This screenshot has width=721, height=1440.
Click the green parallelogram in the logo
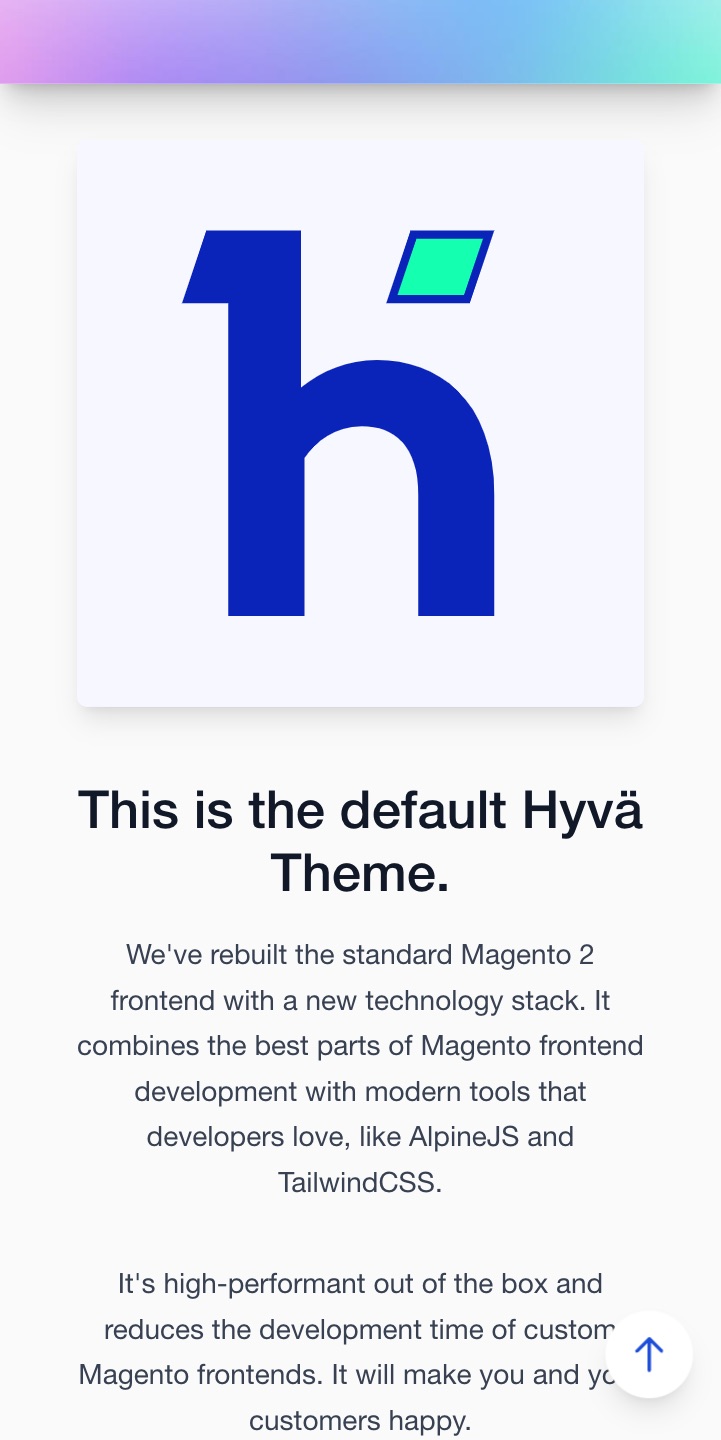[x=440, y=266]
